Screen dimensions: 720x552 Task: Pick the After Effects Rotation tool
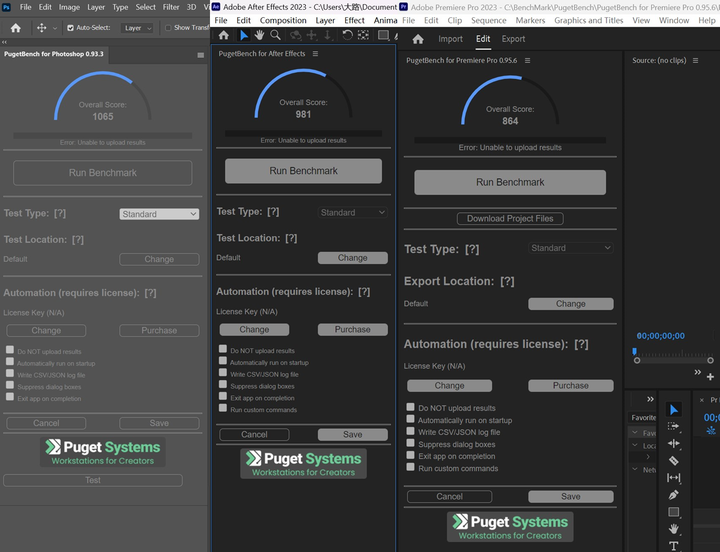point(348,35)
